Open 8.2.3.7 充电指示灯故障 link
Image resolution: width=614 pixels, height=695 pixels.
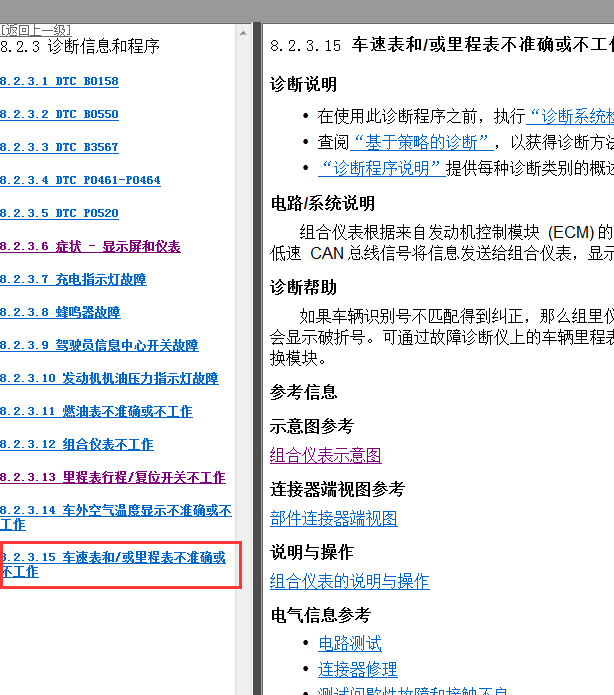pyautogui.click(x=73, y=279)
